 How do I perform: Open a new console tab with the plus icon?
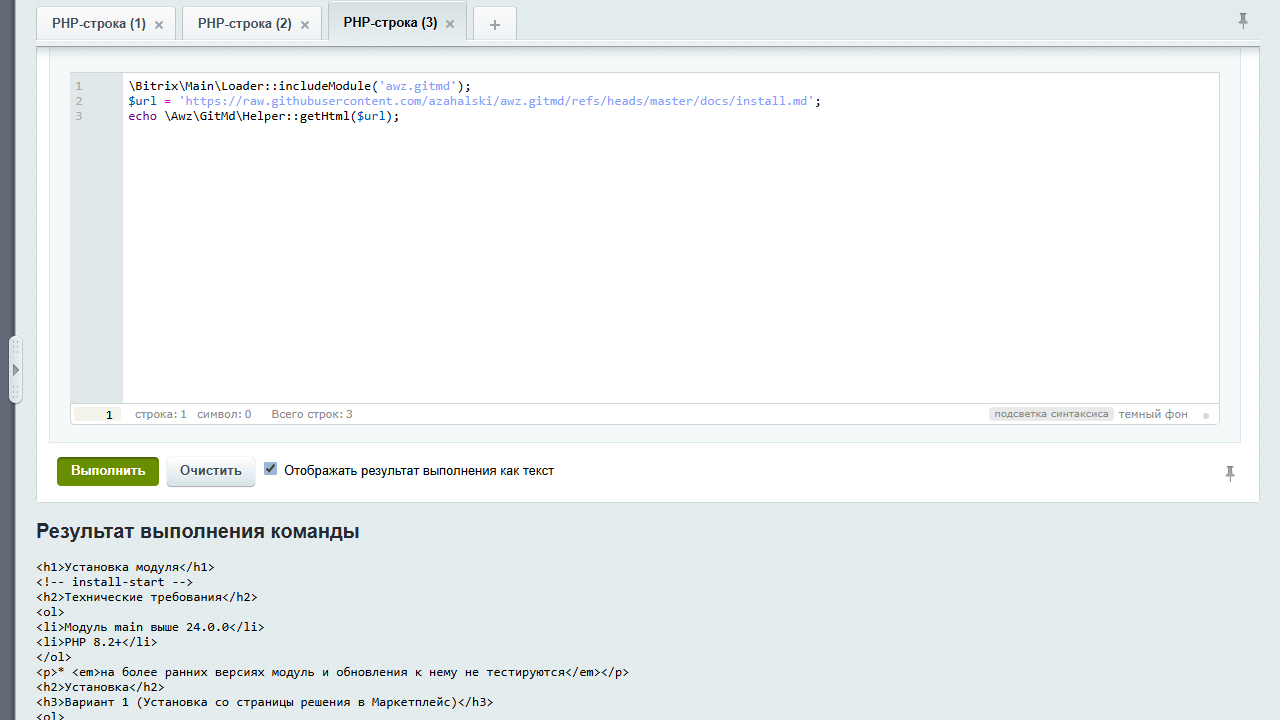coord(494,22)
